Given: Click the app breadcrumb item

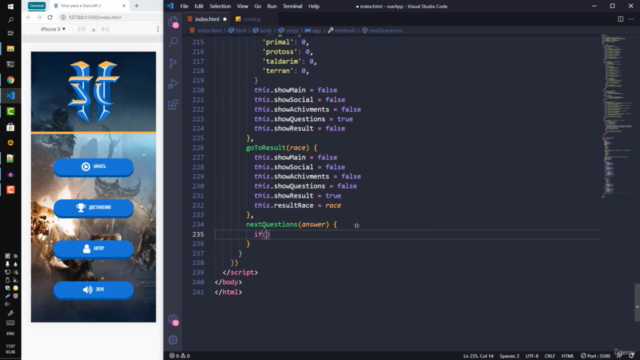Looking at the screenshot, I should coord(313,30).
